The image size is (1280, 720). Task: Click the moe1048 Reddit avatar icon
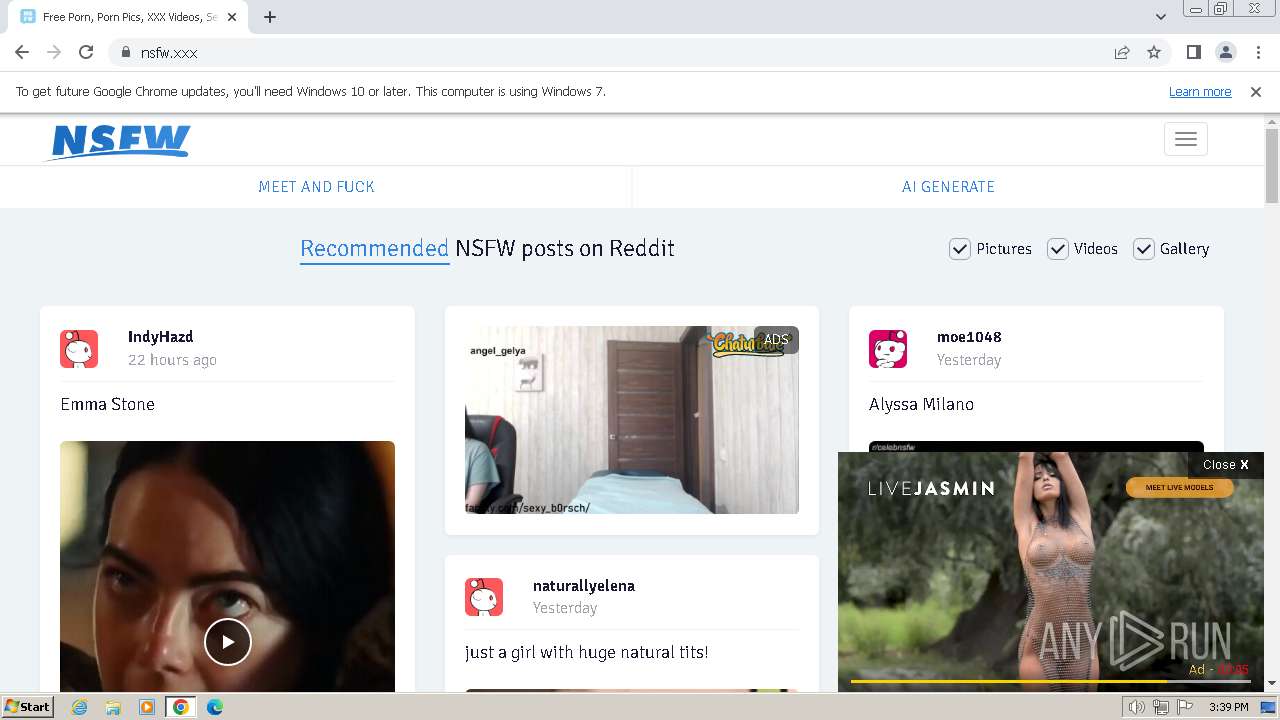tap(888, 349)
